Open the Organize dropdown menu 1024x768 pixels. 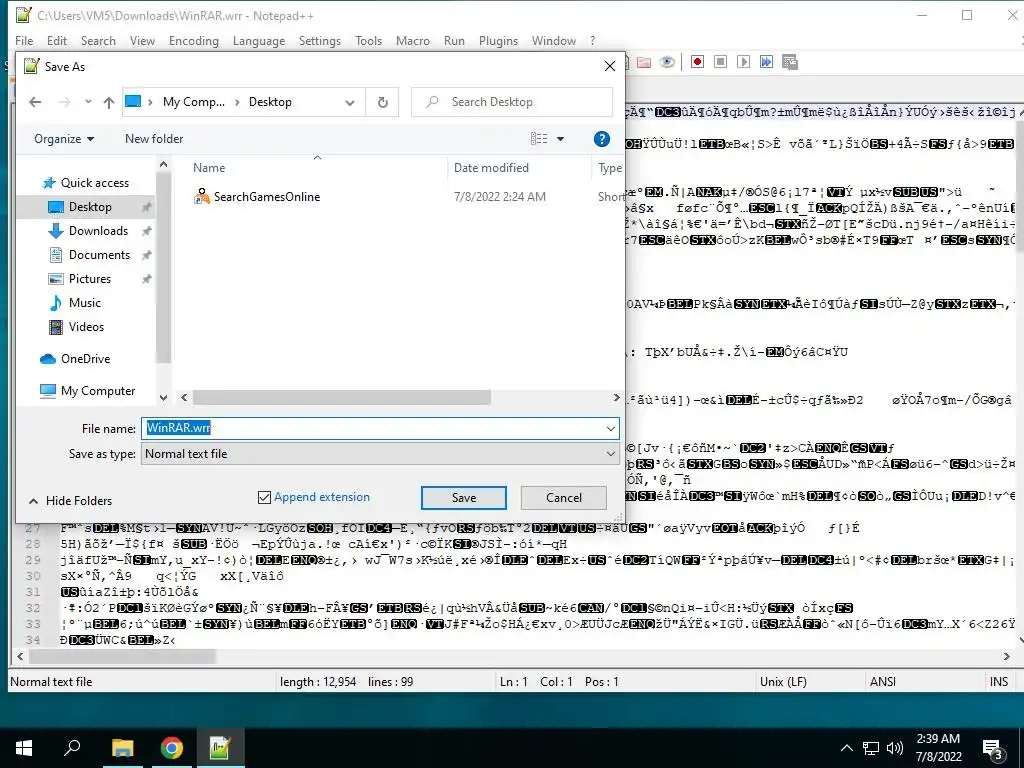point(64,138)
